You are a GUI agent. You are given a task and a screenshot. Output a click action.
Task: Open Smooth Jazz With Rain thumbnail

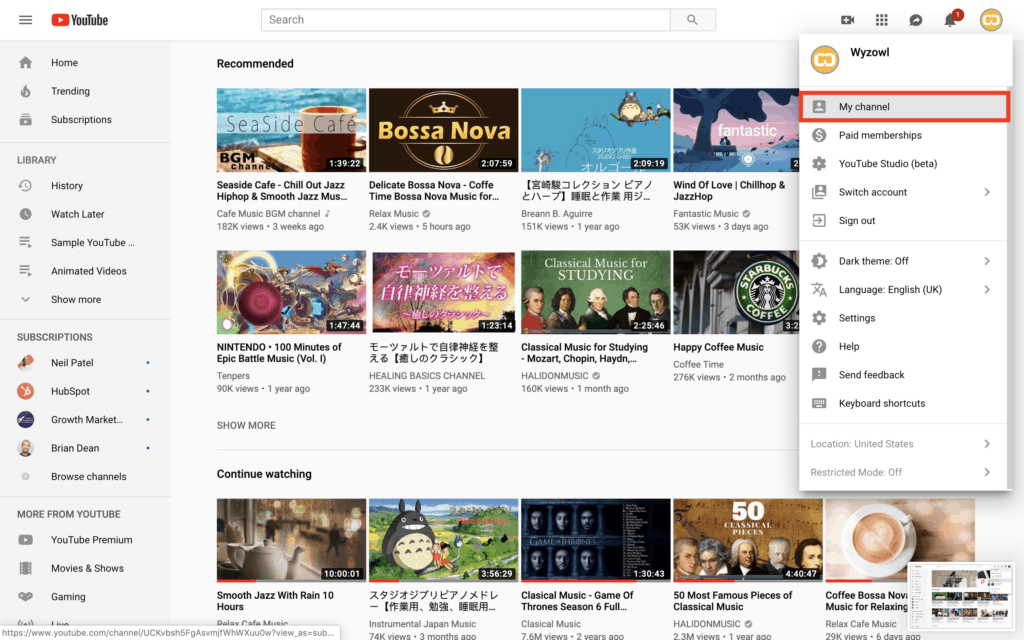(291, 540)
